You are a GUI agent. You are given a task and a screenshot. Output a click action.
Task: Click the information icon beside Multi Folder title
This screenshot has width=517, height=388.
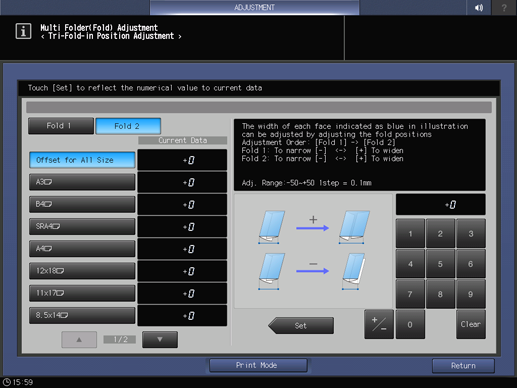tap(23, 31)
